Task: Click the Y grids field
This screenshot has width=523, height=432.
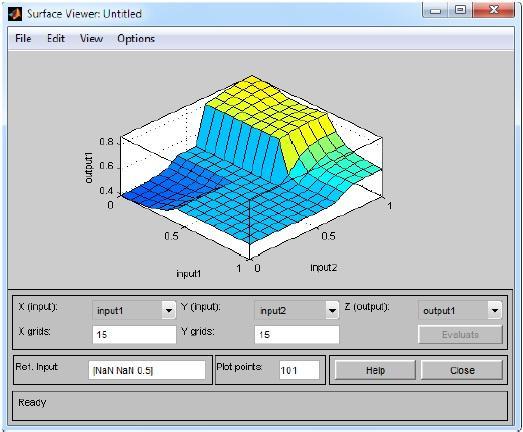Action: (x=297, y=334)
